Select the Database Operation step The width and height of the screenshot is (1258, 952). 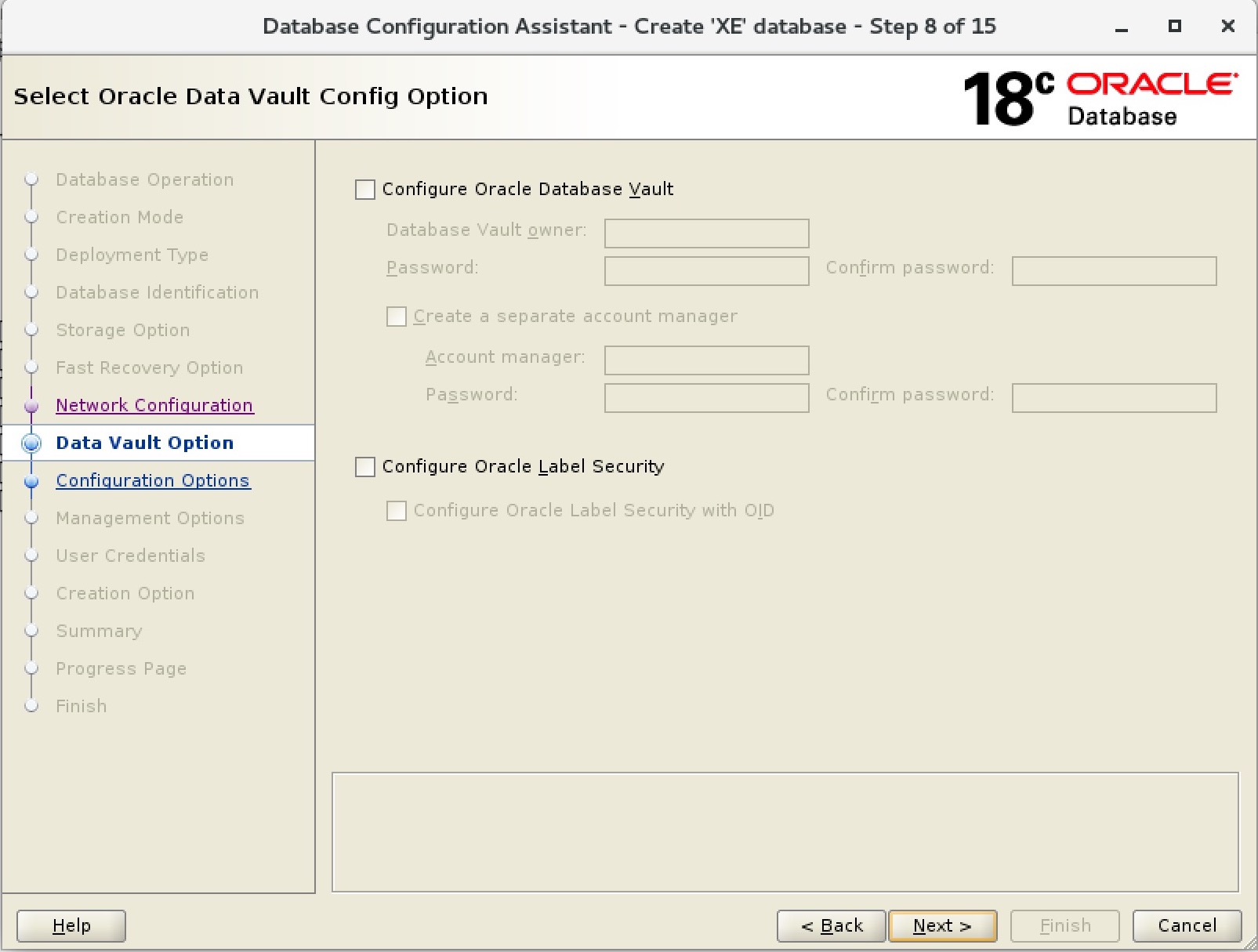pyautogui.click(x=144, y=179)
